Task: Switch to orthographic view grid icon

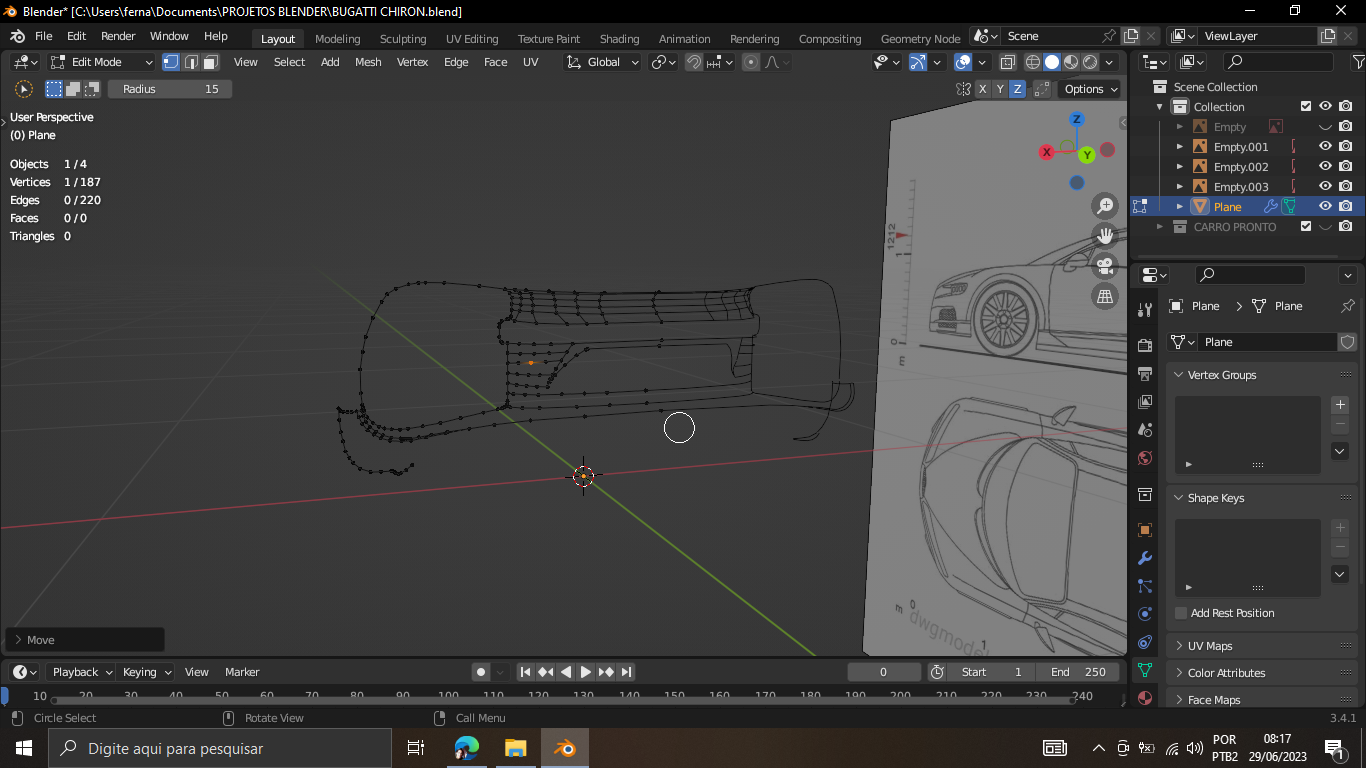Action: tap(1105, 296)
